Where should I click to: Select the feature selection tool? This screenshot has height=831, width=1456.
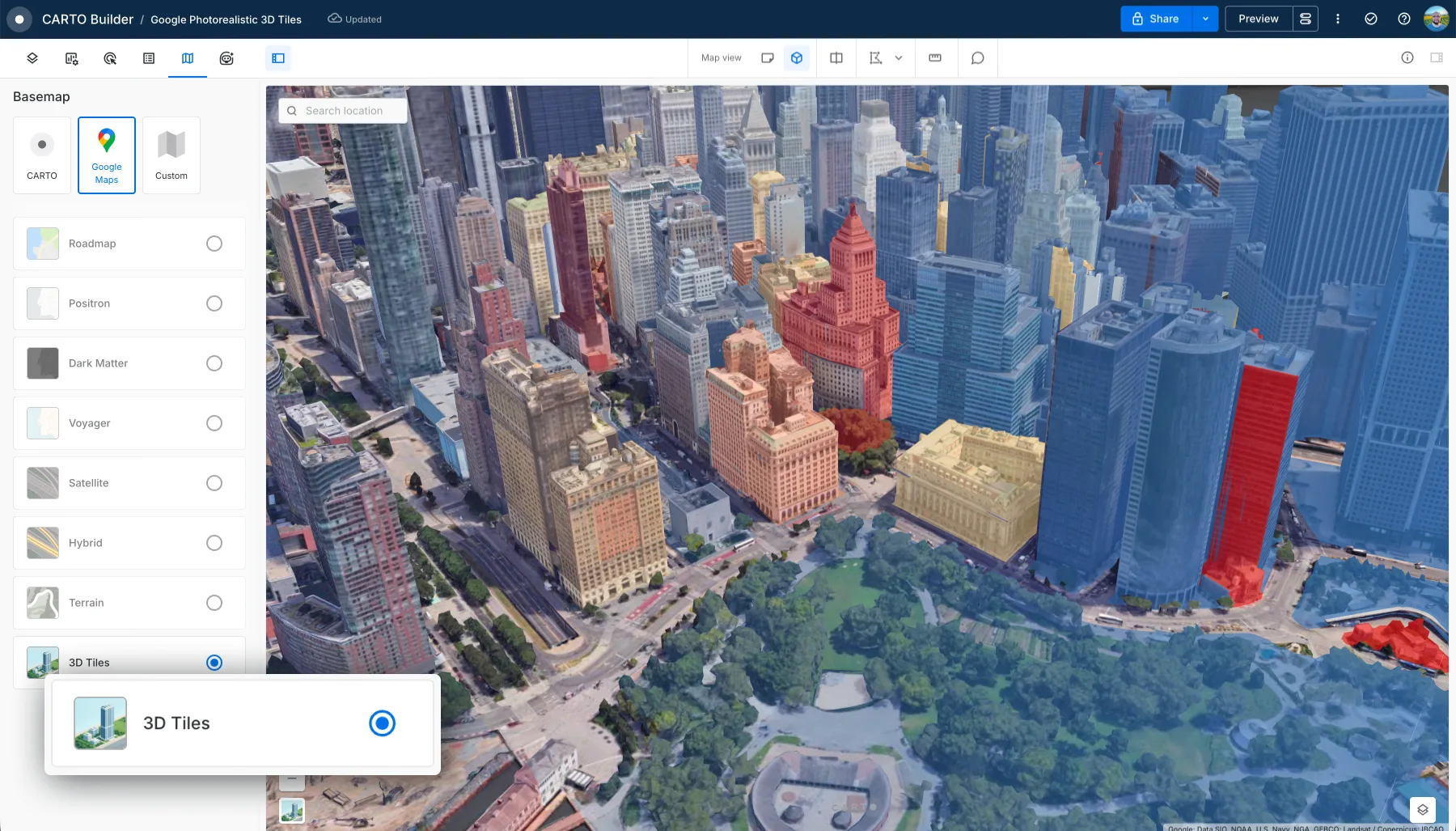pyautogui.click(x=875, y=58)
